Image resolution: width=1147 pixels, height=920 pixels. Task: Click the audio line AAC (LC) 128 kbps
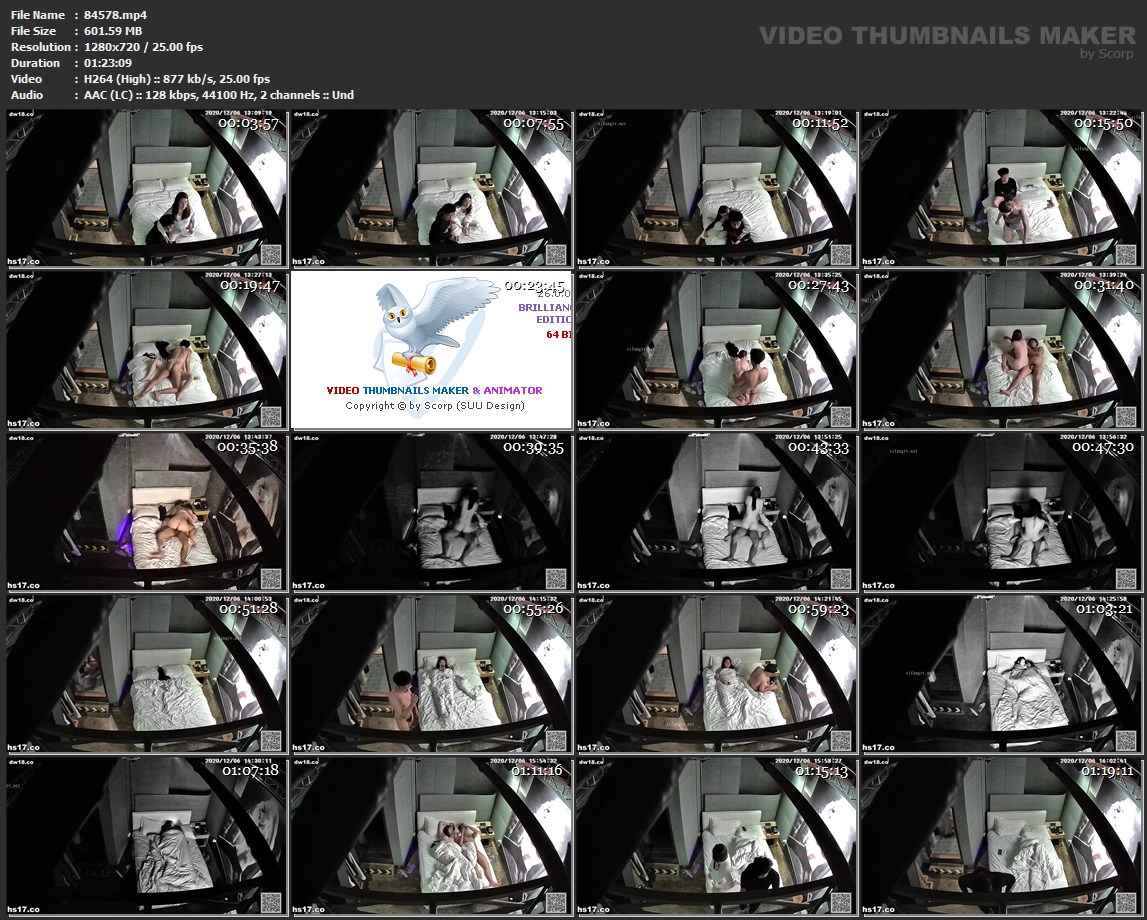coord(219,95)
